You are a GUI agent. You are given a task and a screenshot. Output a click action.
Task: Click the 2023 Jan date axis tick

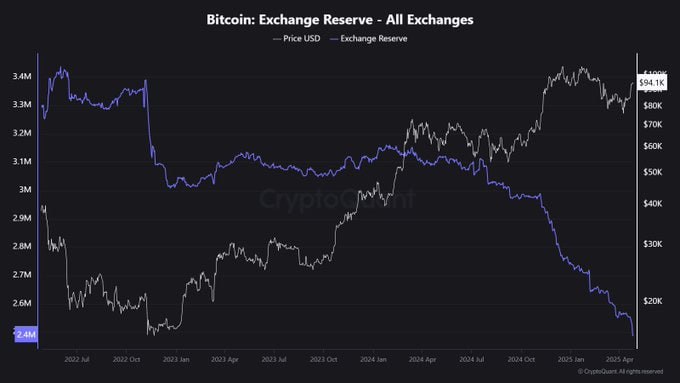point(176,360)
